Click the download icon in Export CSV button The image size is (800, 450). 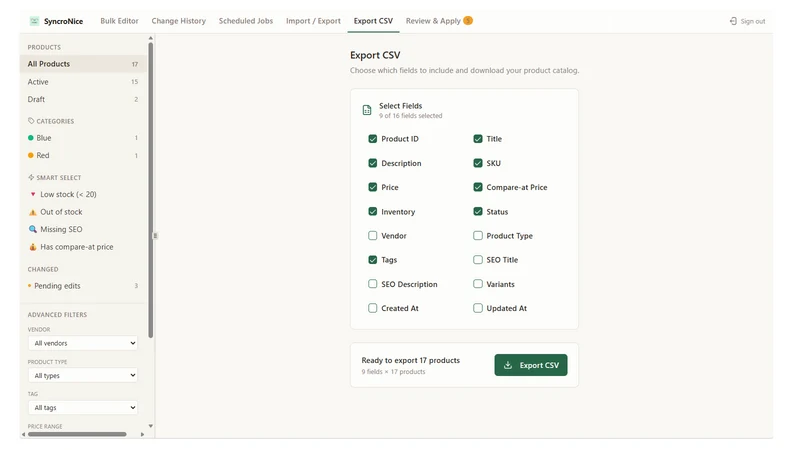click(x=508, y=365)
